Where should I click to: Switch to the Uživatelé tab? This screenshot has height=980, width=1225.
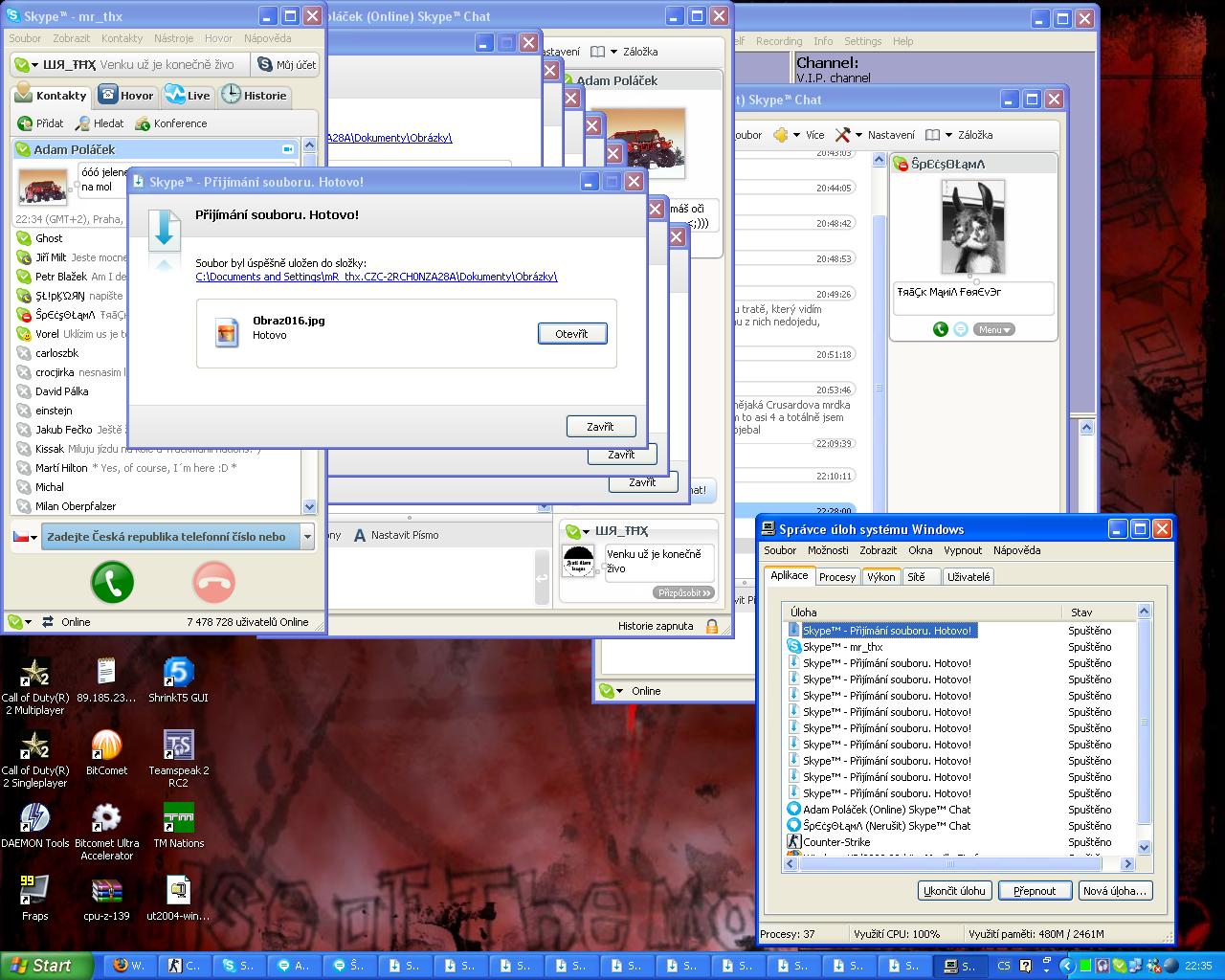click(969, 577)
